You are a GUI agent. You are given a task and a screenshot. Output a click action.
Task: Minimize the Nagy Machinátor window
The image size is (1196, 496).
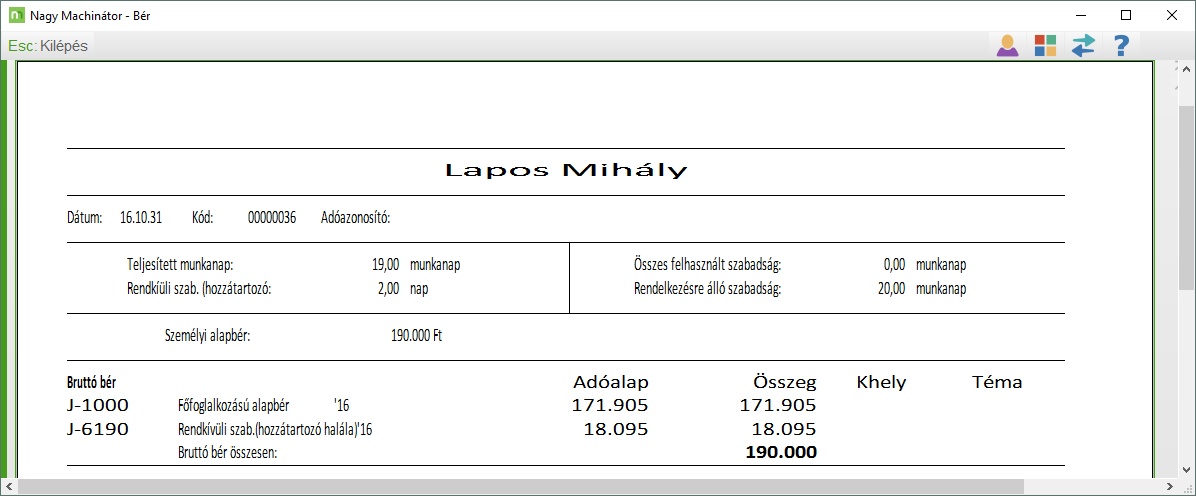[x=1081, y=15]
